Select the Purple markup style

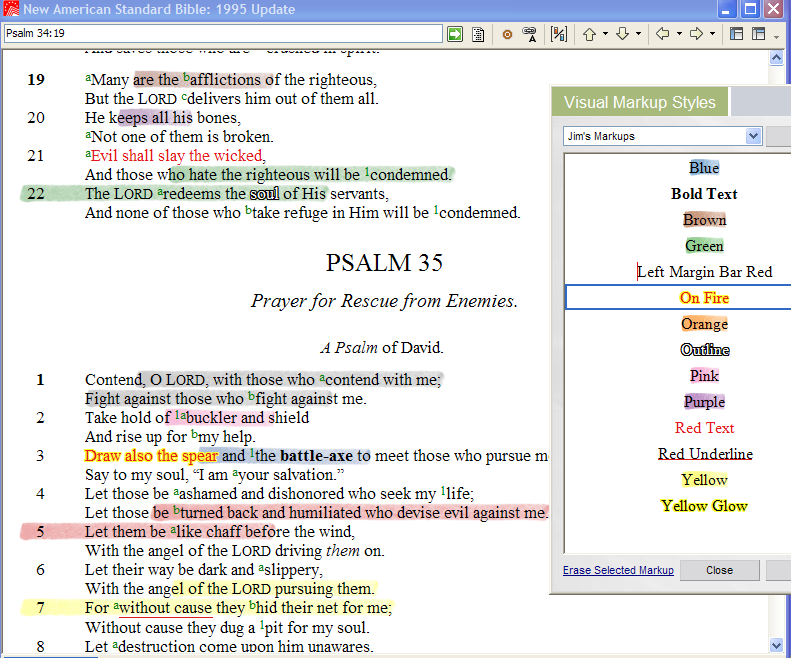pyautogui.click(x=704, y=402)
